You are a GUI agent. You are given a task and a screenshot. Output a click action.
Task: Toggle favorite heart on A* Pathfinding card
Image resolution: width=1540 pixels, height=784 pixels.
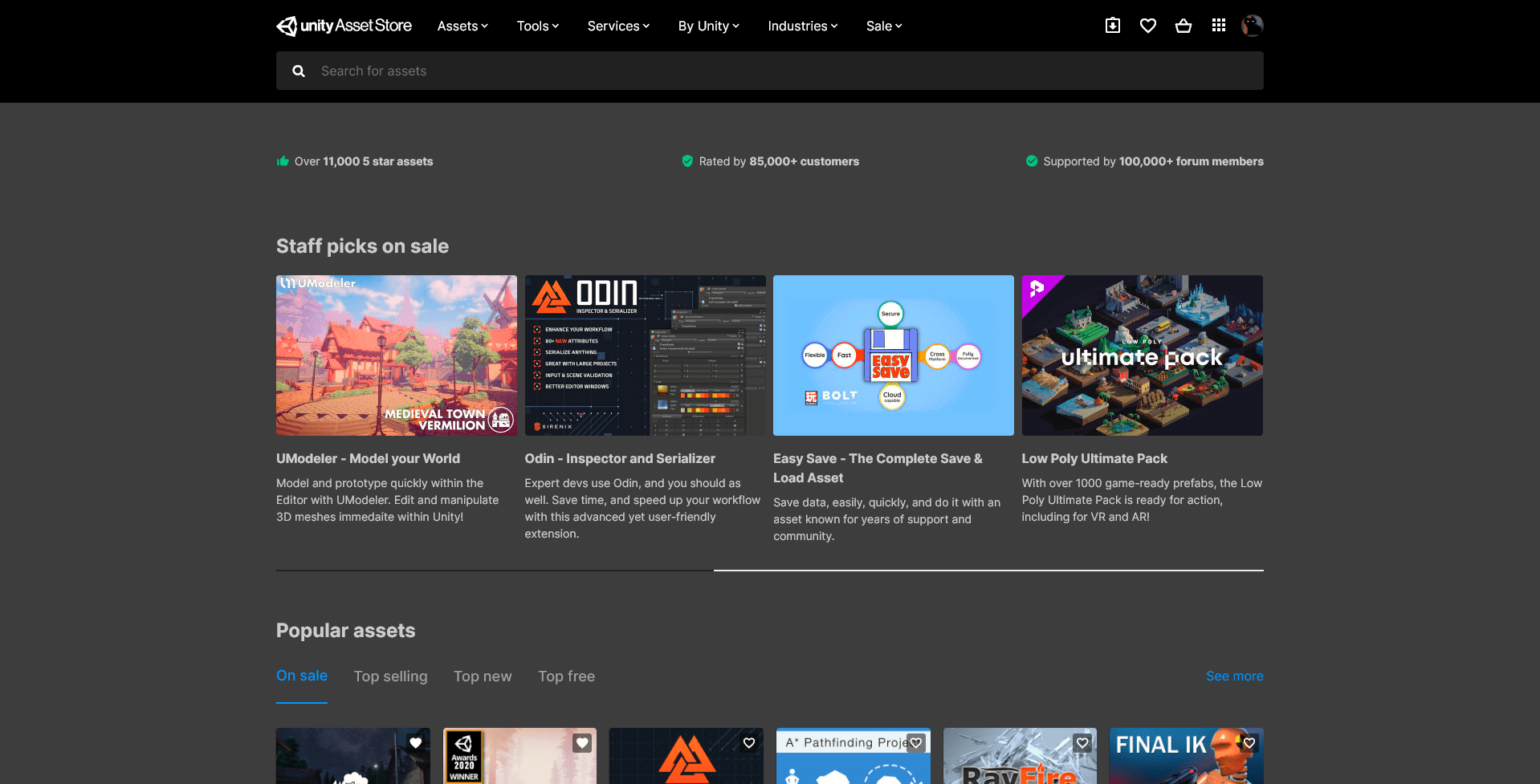click(x=915, y=743)
